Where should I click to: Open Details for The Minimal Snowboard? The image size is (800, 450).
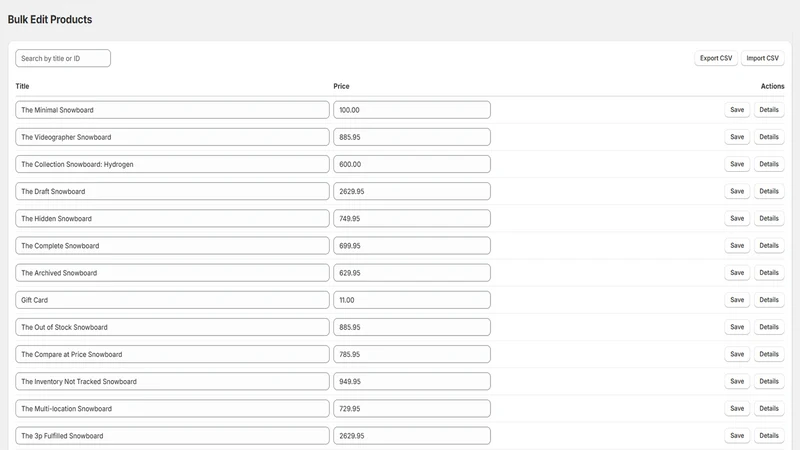coord(769,110)
